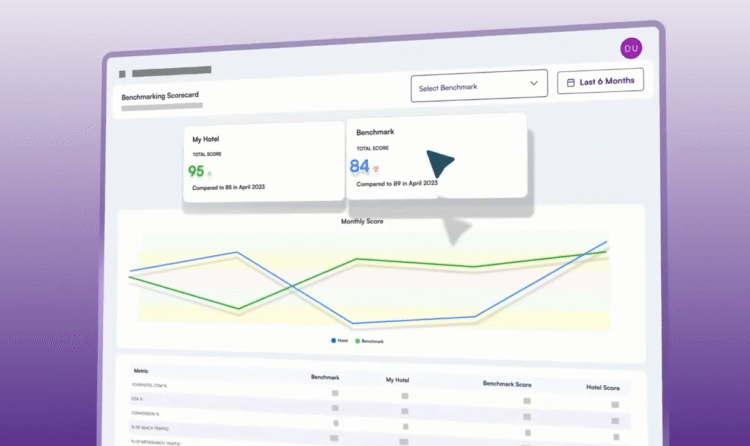Screen dimensions: 750x446
Task: Open the DU user avatar
Action: 631,48
